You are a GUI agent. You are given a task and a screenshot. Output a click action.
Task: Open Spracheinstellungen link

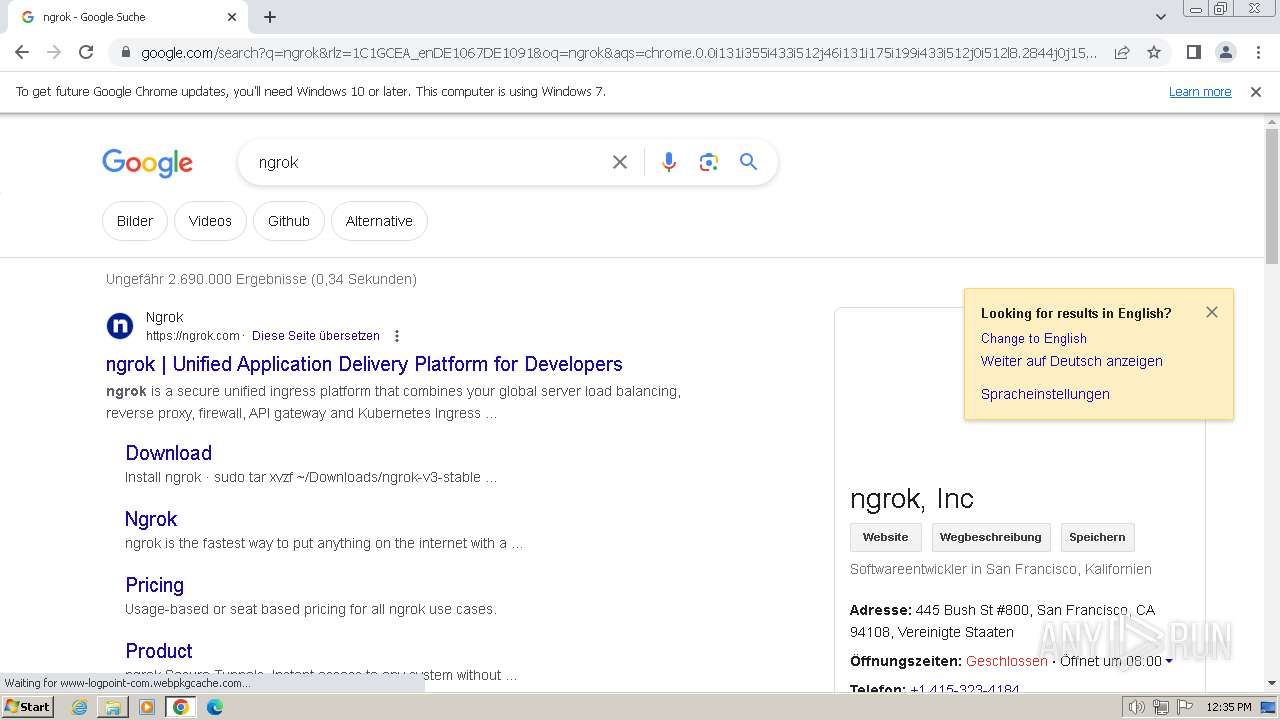(1045, 394)
